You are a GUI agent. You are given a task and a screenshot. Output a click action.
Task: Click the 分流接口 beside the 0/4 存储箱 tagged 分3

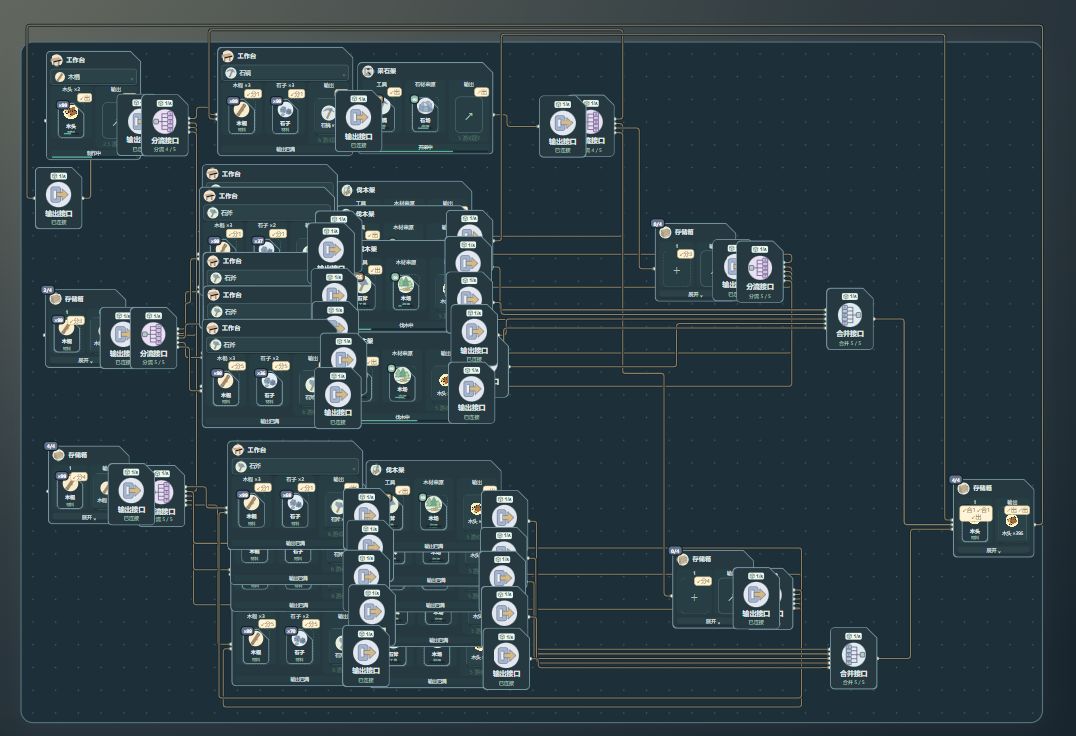click(760, 270)
